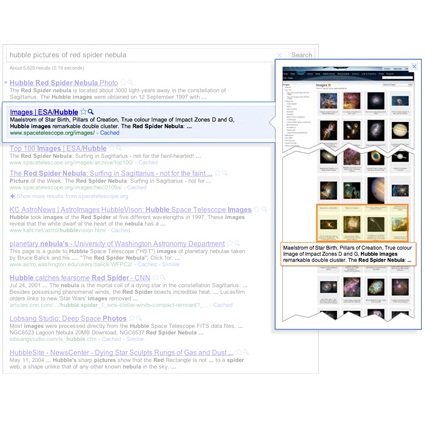Open the Hubble catches fearsome Red Spider CNN result
The image size is (425, 425).
coord(80,278)
